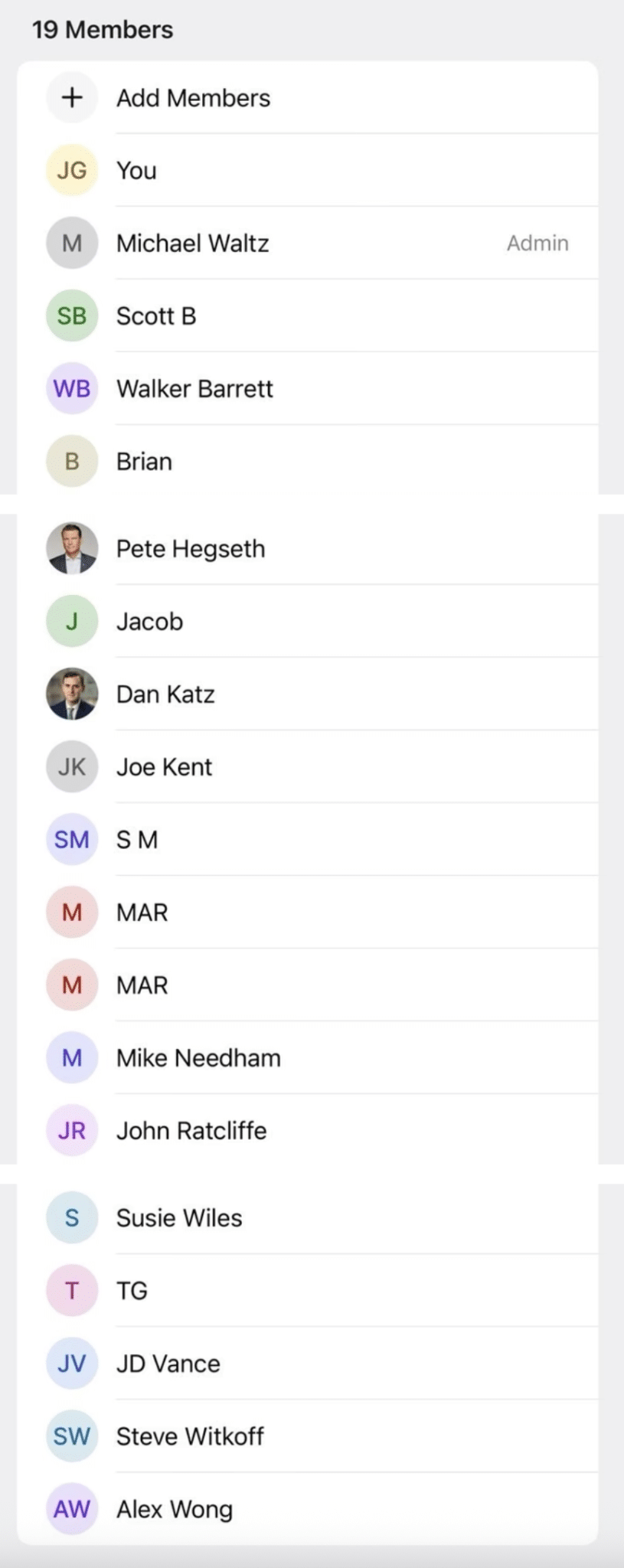The width and height of the screenshot is (624, 1568).
Task: Choose Susie Wiles in the list
Action: coord(179,1218)
